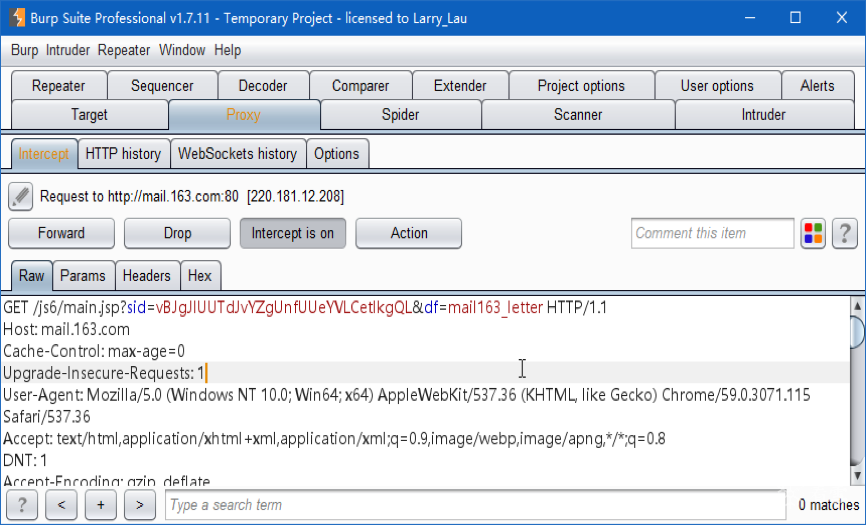Click the request scrollbar up arrow
866x525 pixels.
tap(857, 306)
